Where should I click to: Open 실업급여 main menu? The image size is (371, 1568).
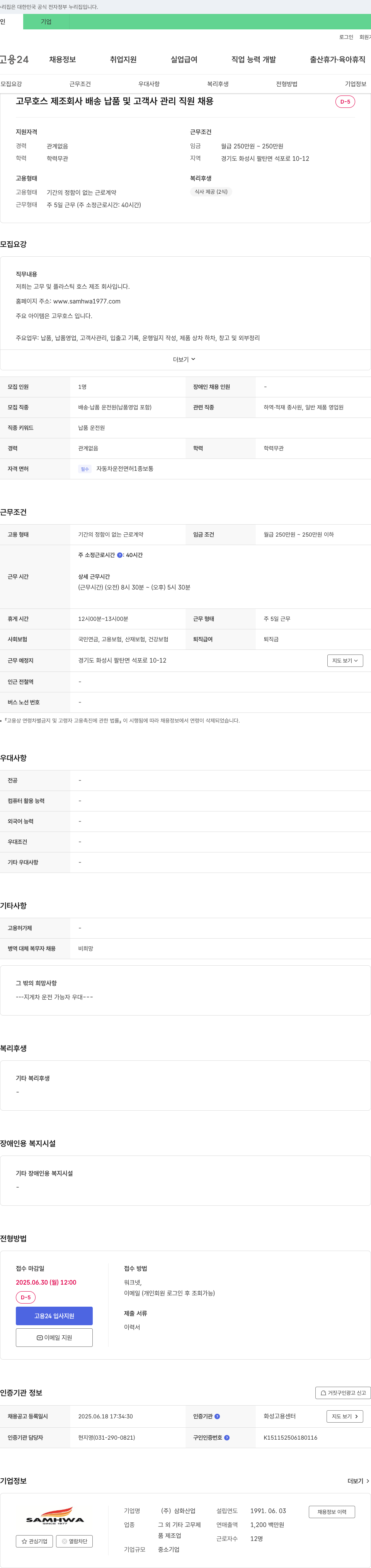[x=184, y=60]
